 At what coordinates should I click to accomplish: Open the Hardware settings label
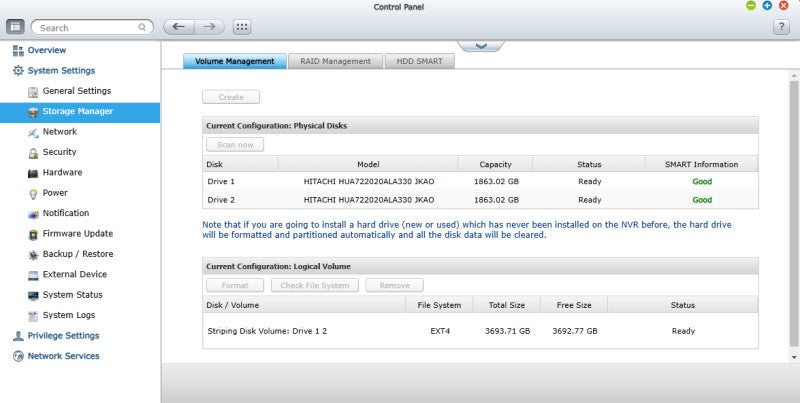pos(62,172)
